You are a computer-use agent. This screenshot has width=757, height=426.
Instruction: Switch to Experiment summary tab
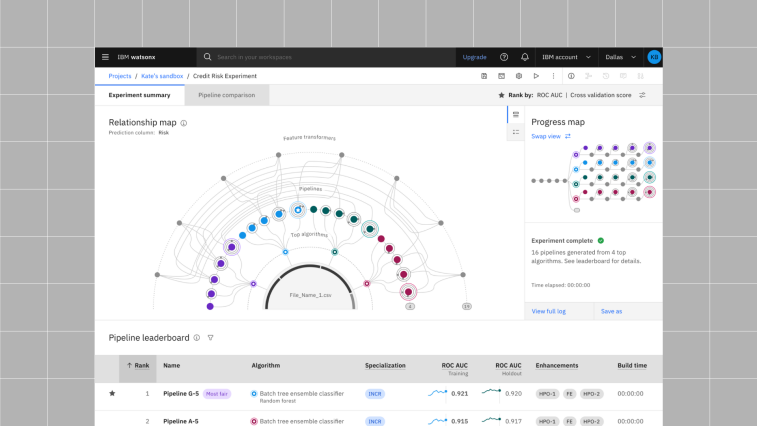[x=140, y=95]
